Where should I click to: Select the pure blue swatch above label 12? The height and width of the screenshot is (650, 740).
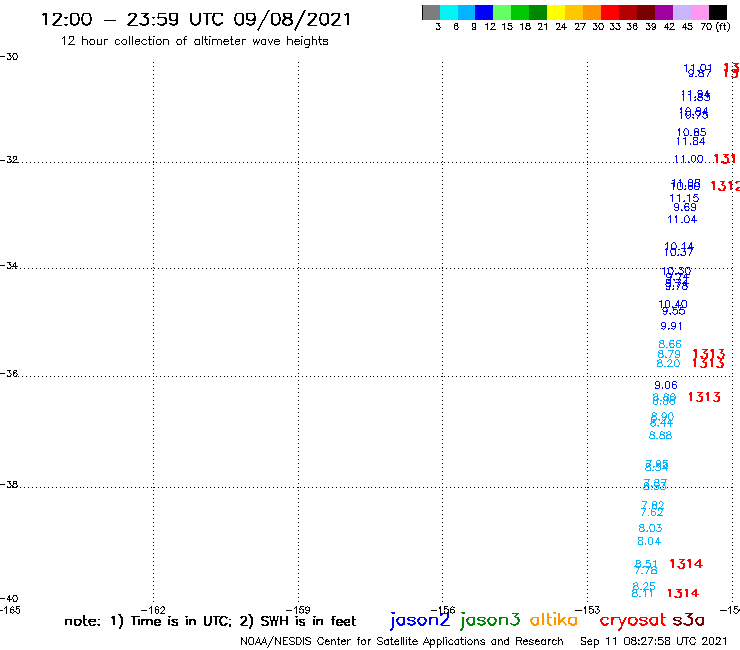(x=484, y=12)
